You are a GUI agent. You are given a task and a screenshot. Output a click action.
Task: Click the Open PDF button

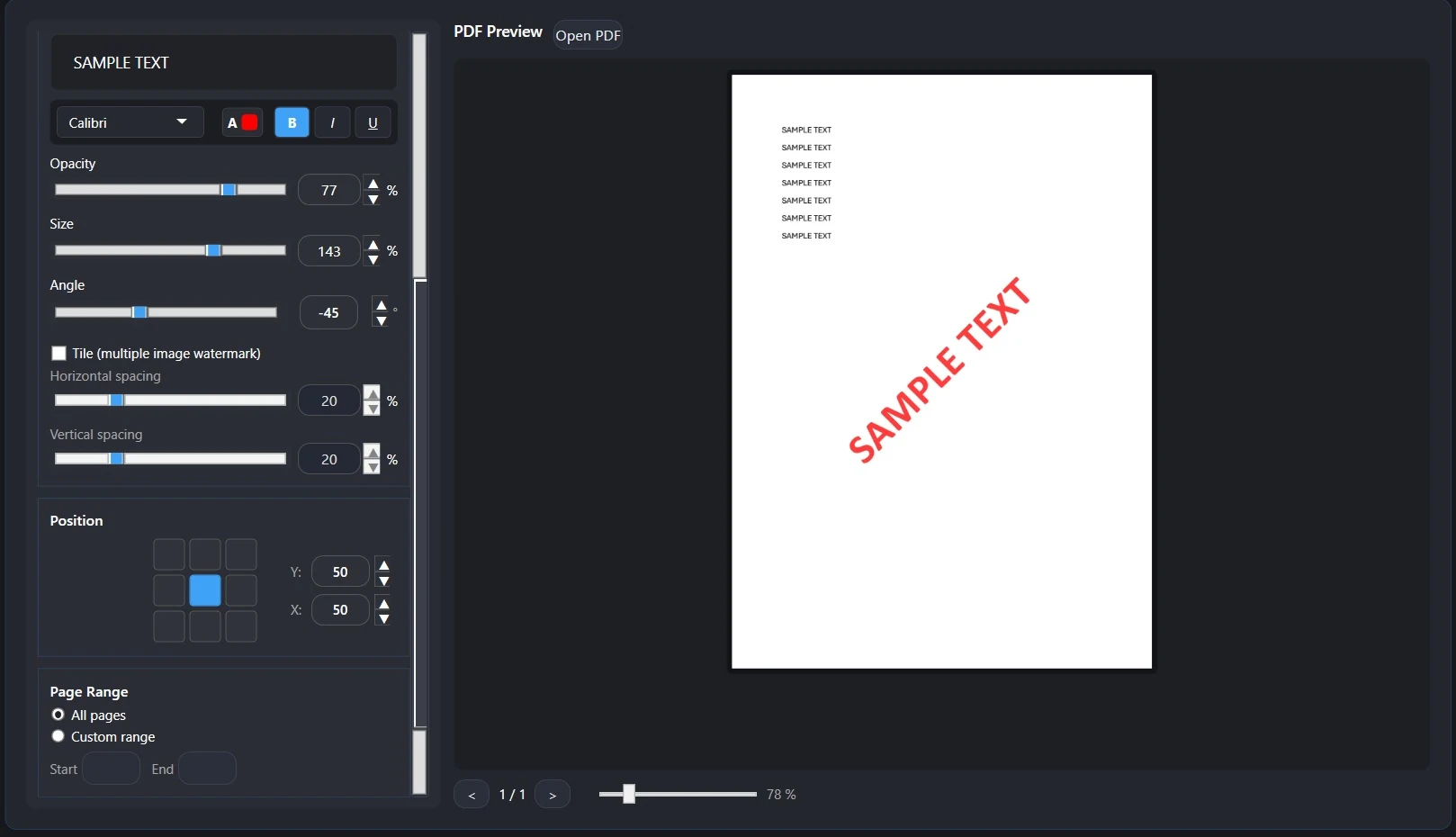point(588,35)
